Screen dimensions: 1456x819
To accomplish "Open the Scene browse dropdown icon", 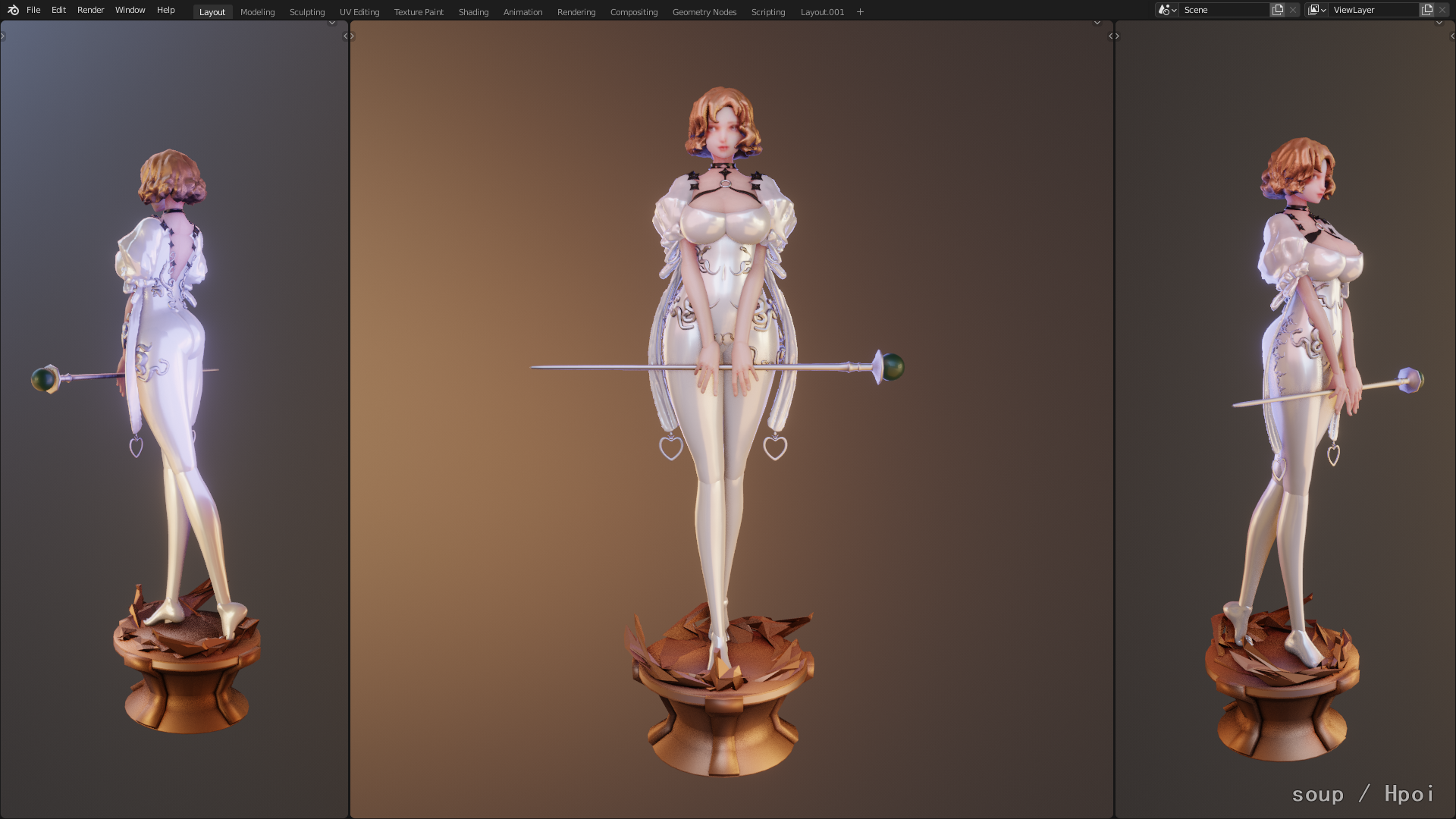I will (x=1167, y=10).
